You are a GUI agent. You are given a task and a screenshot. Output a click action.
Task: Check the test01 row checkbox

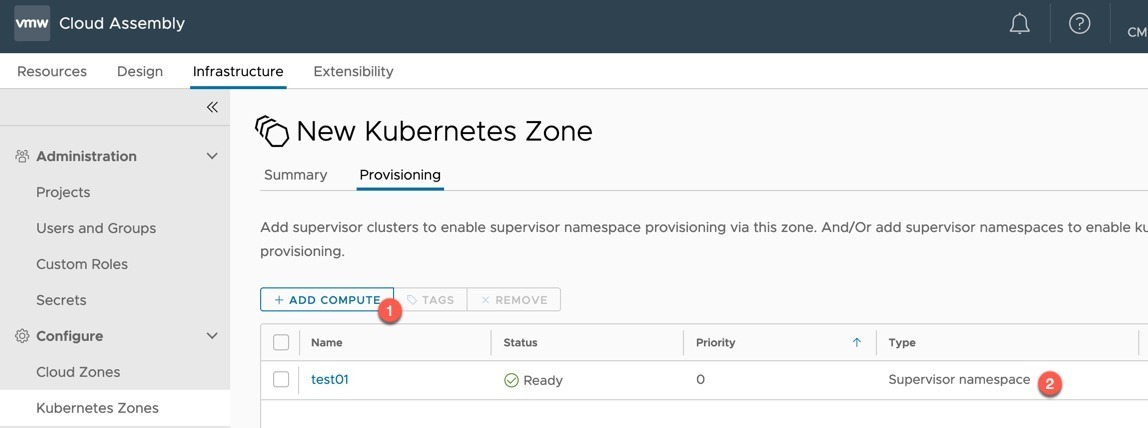click(281, 379)
